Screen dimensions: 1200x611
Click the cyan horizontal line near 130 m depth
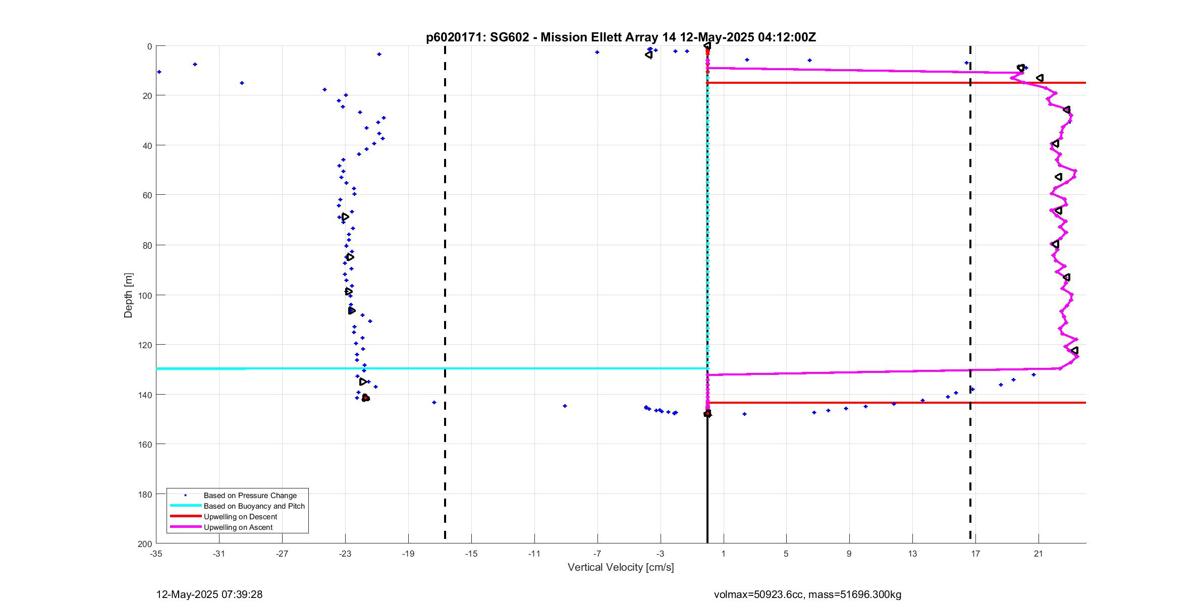432,369
